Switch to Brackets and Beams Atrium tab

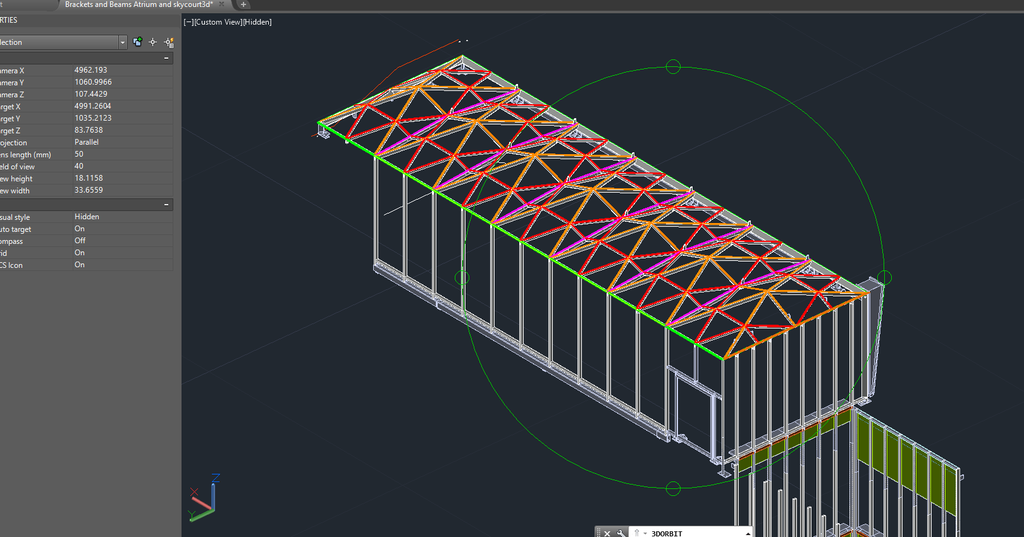click(138, 5)
